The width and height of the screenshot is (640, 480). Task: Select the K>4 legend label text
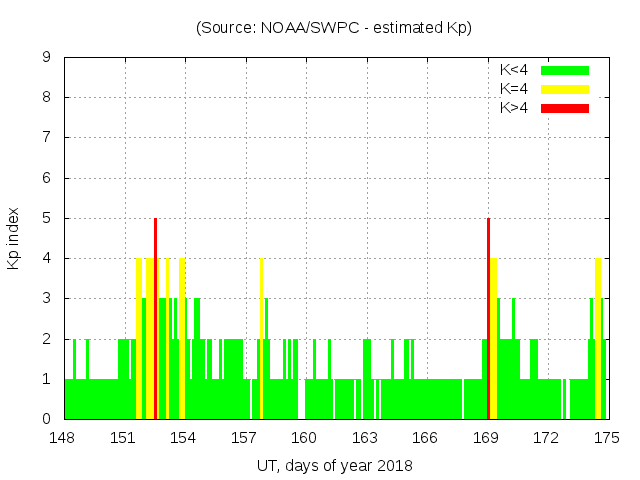point(514,108)
